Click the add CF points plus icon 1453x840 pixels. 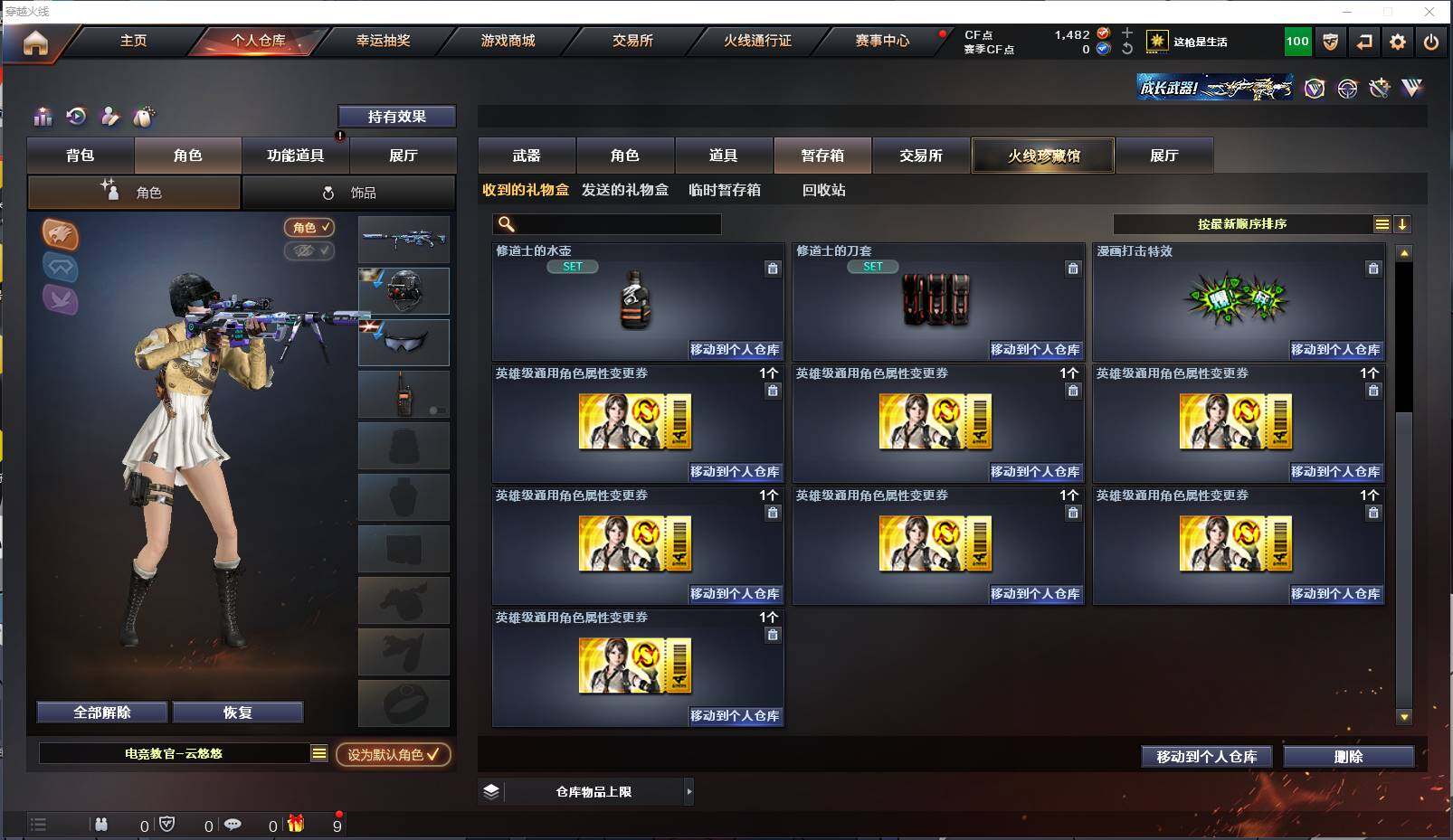1127,33
